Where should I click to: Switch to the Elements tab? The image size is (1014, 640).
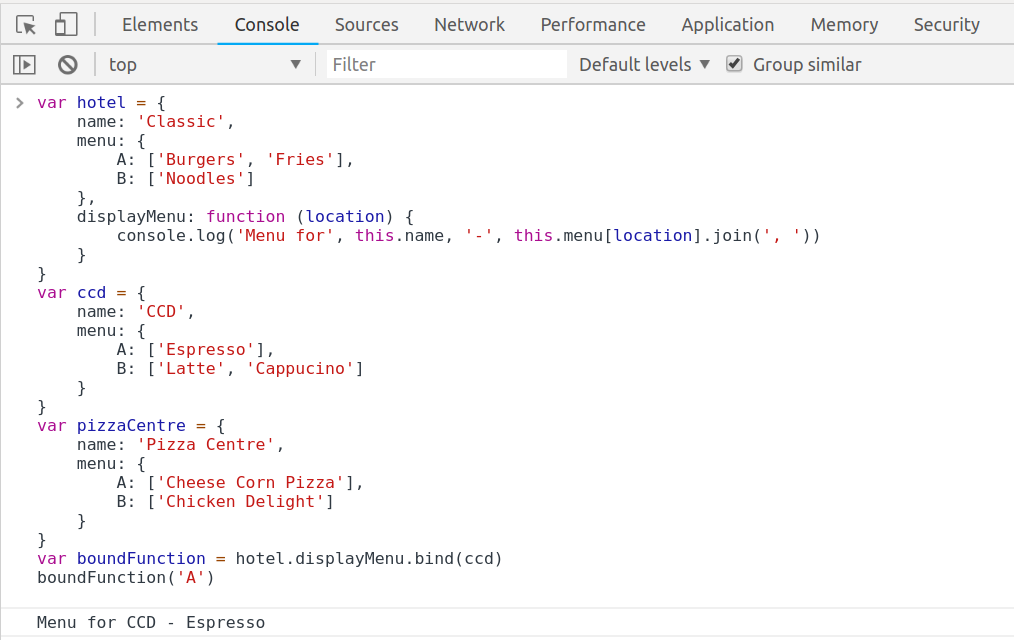tap(160, 25)
